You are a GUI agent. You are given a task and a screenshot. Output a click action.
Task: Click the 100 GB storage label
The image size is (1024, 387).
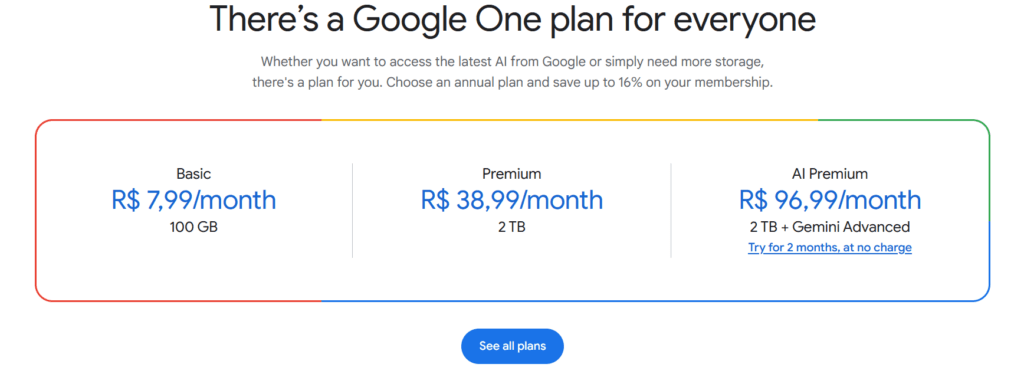coord(194,228)
